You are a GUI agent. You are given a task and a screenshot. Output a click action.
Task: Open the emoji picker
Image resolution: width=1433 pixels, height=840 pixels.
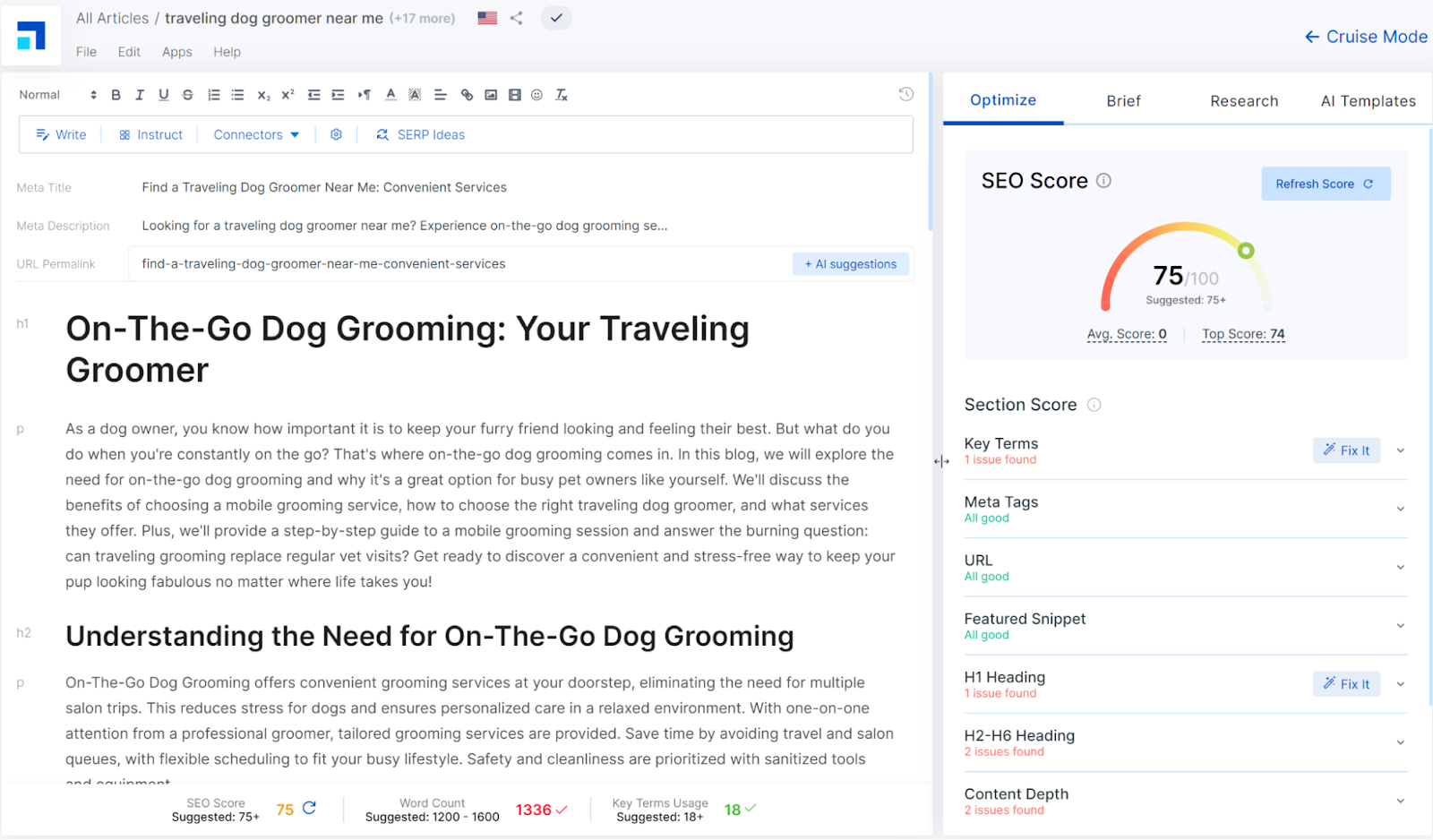pyautogui.click(x=536, y=95)
